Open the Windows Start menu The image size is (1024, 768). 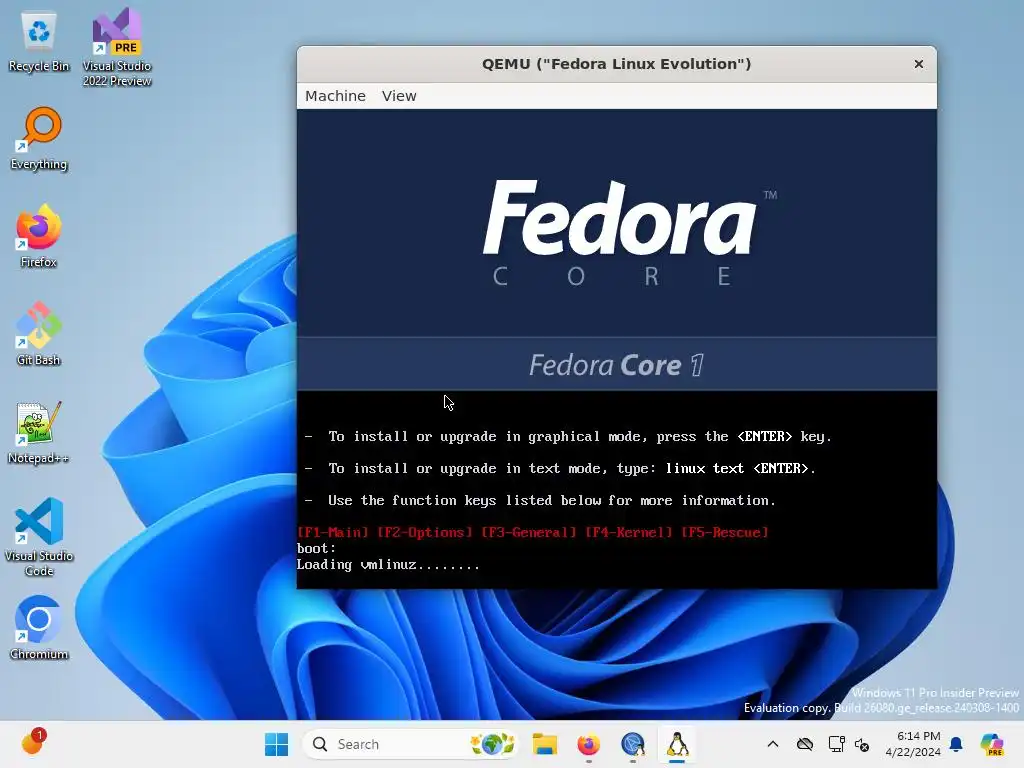[x=276, y=744]
